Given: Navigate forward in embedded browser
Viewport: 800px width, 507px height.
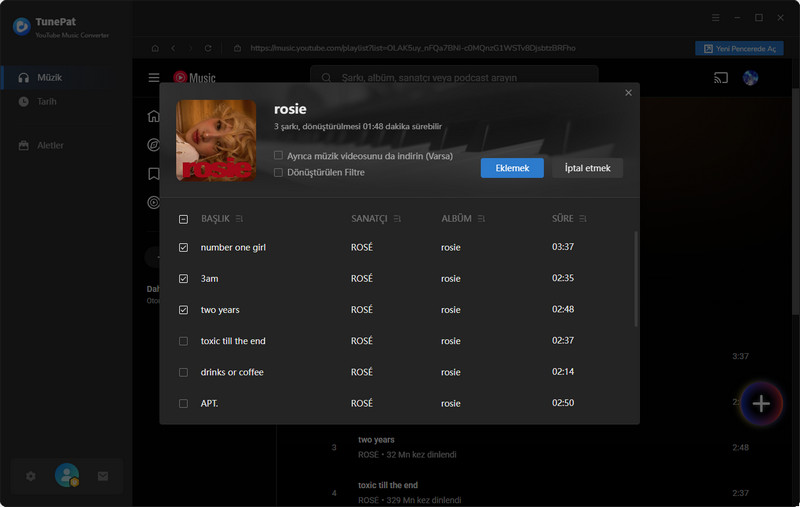Looking at the screenshot, I should [x=190, y=48].
